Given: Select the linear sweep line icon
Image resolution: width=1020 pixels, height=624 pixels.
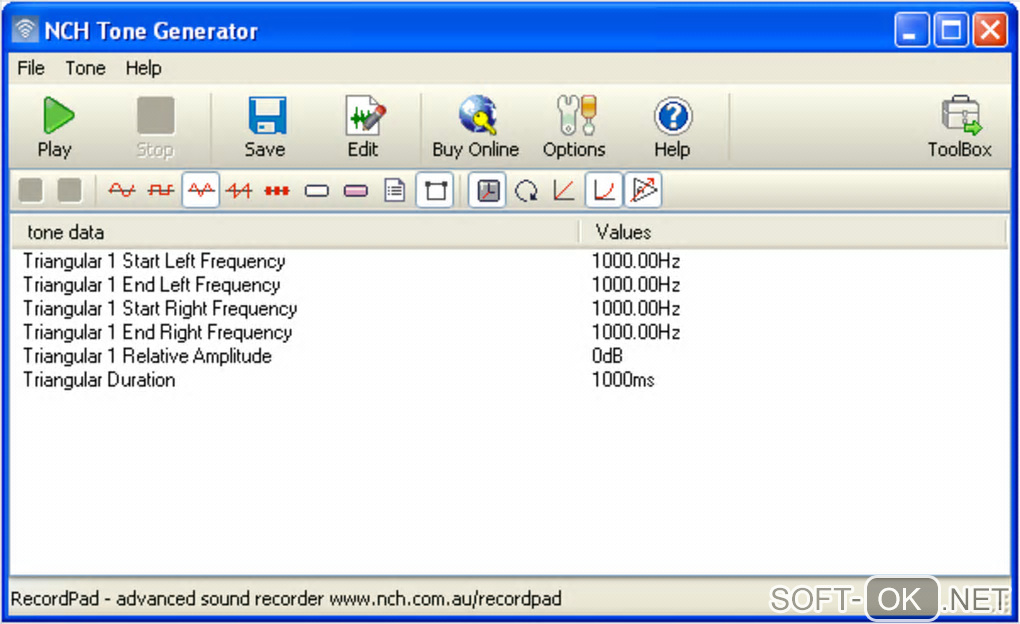Looking at the screenshot, I should [x=564, y=191].
